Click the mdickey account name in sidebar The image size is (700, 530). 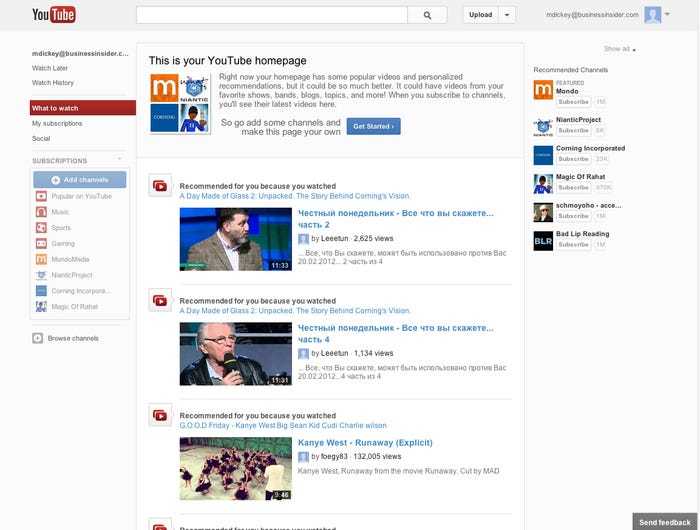tap(80, 53)
